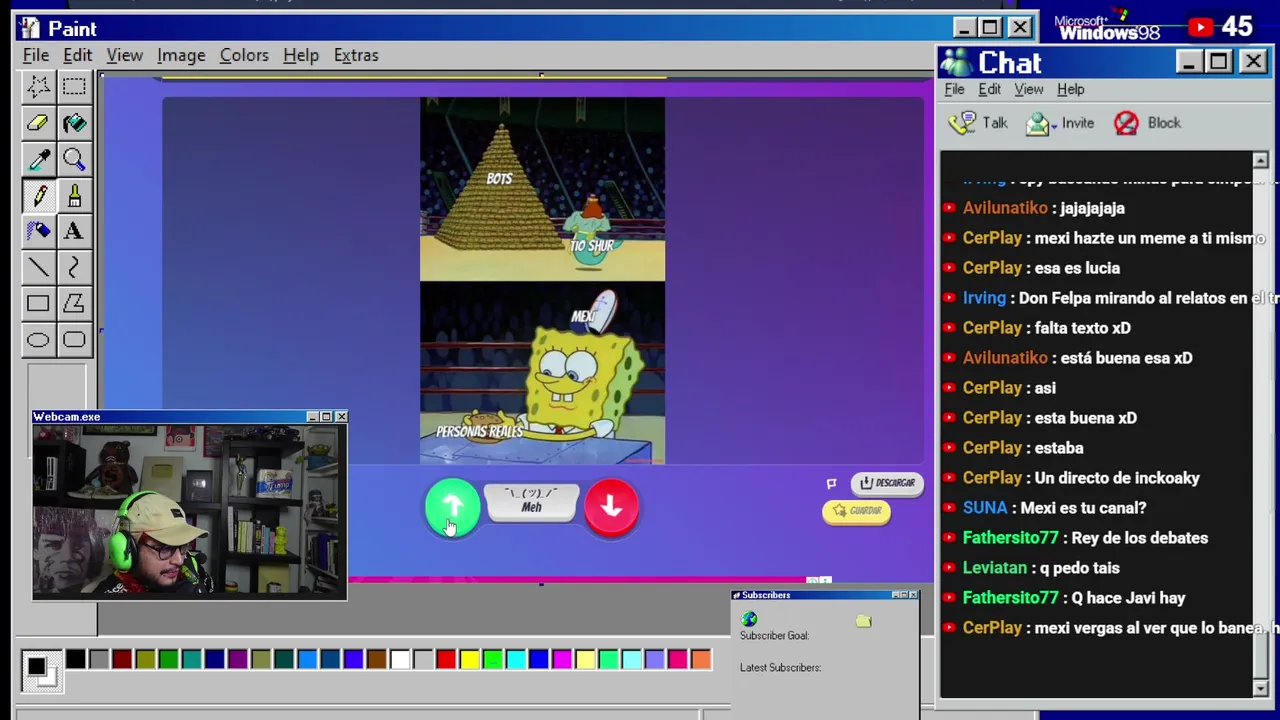
Task: Pick the magenta palette color
Action: (x=562, y=659)
